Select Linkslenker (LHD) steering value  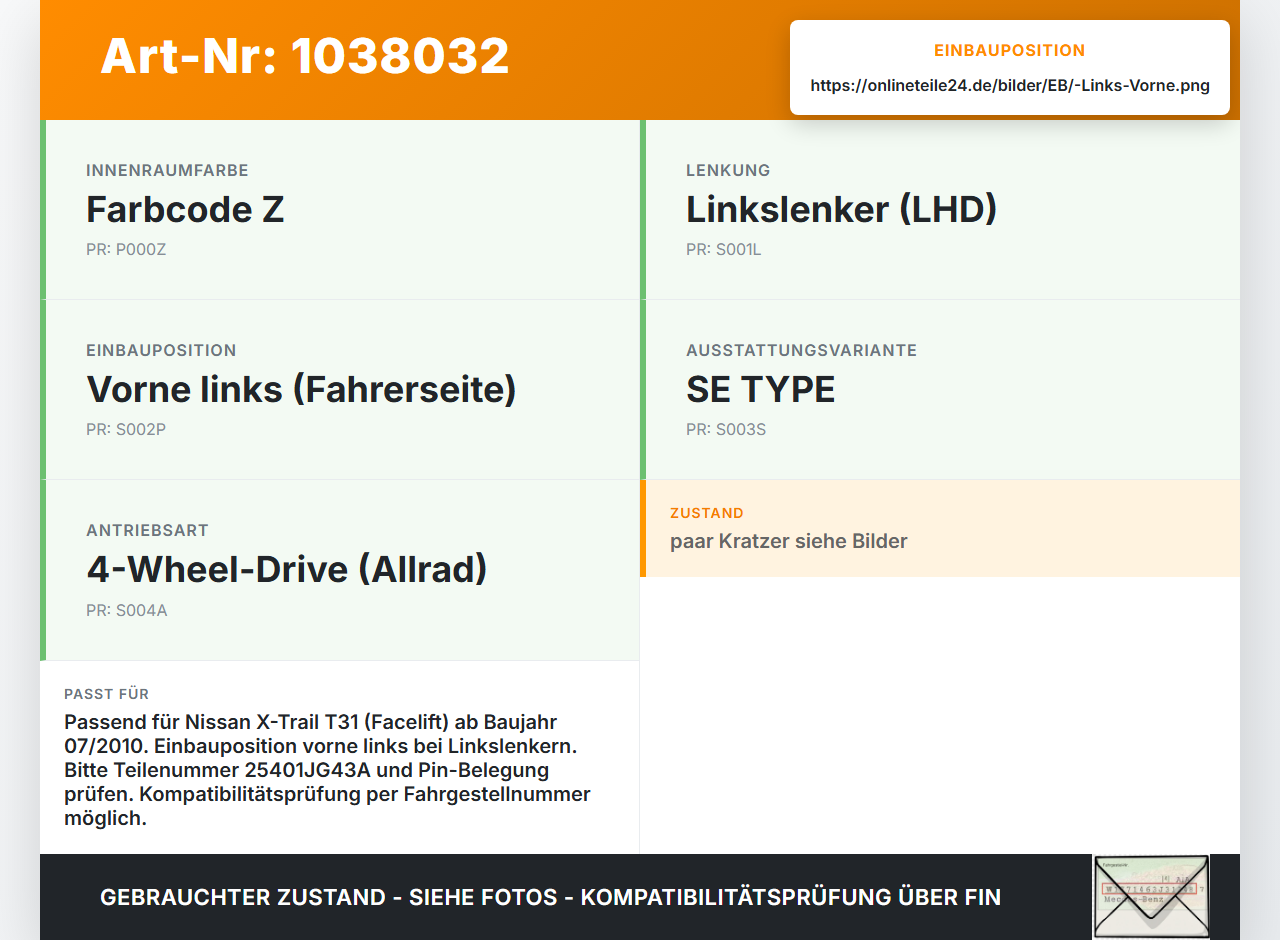pyautogui.click(x=841, y=210)
